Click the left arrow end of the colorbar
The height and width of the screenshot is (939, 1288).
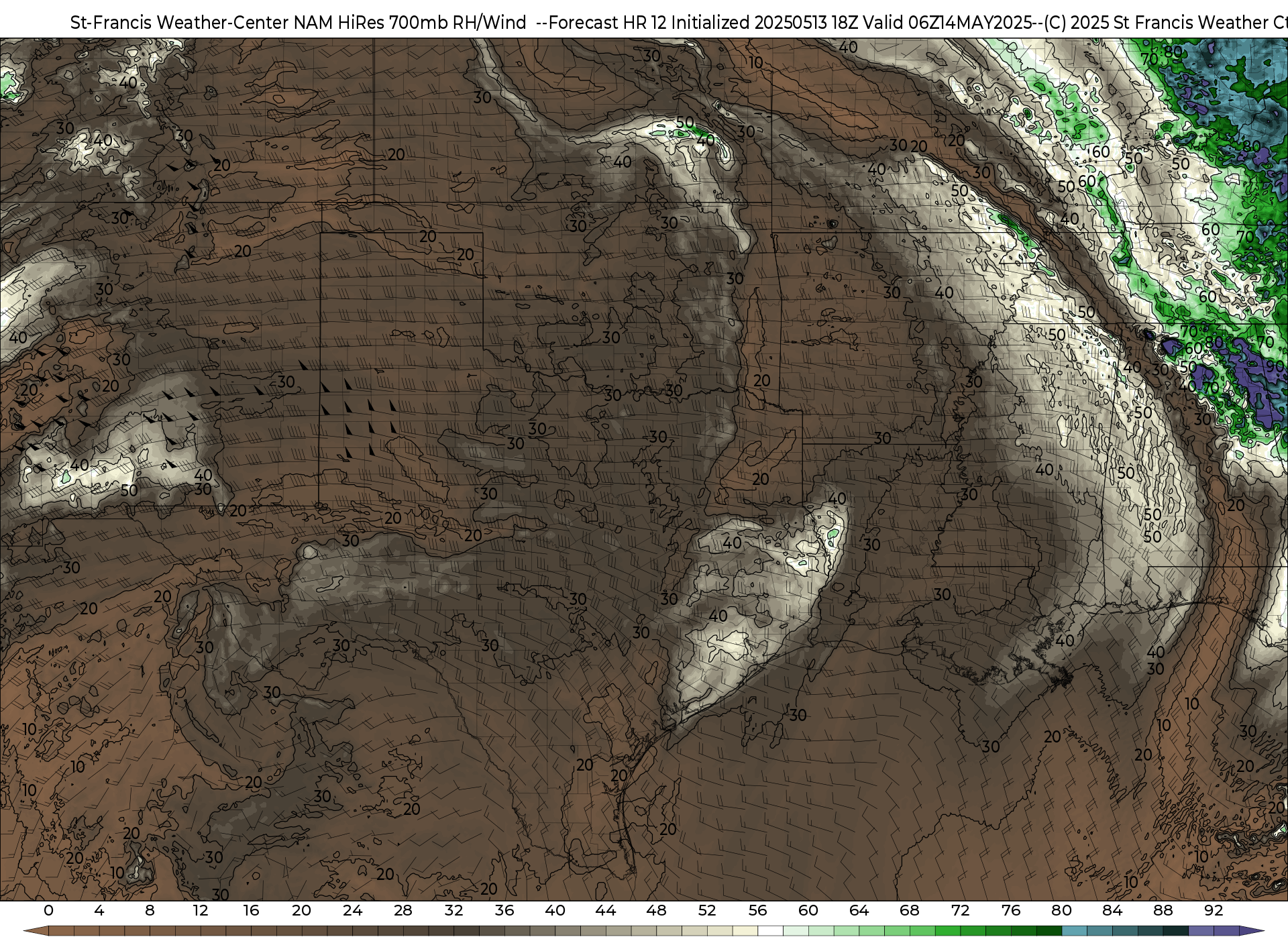point(36,931)
